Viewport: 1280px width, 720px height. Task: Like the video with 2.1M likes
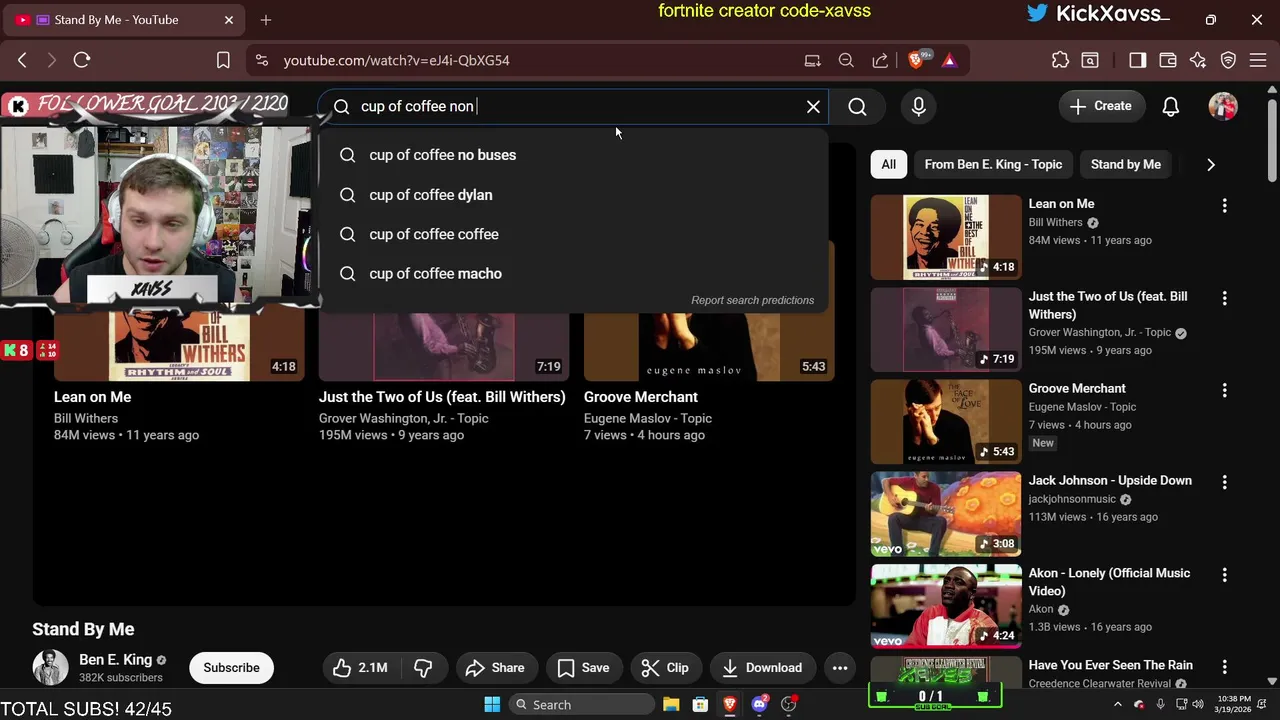(361, 668)
